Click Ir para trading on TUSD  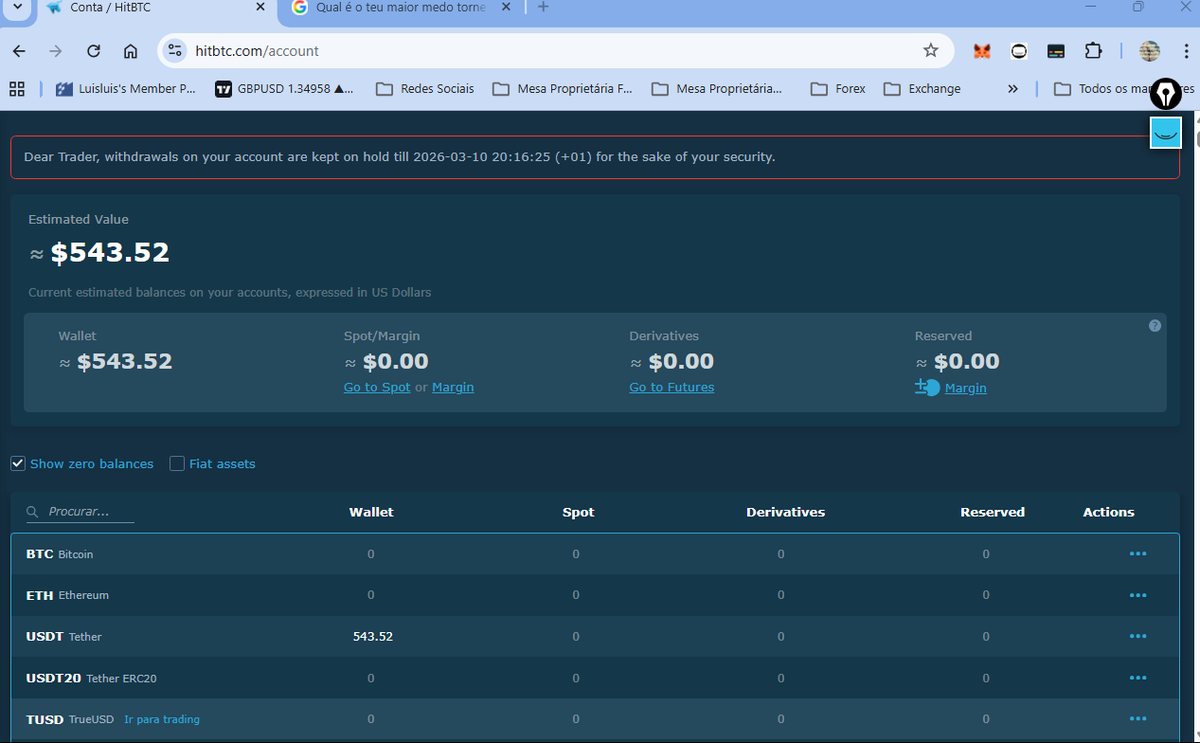162,719
